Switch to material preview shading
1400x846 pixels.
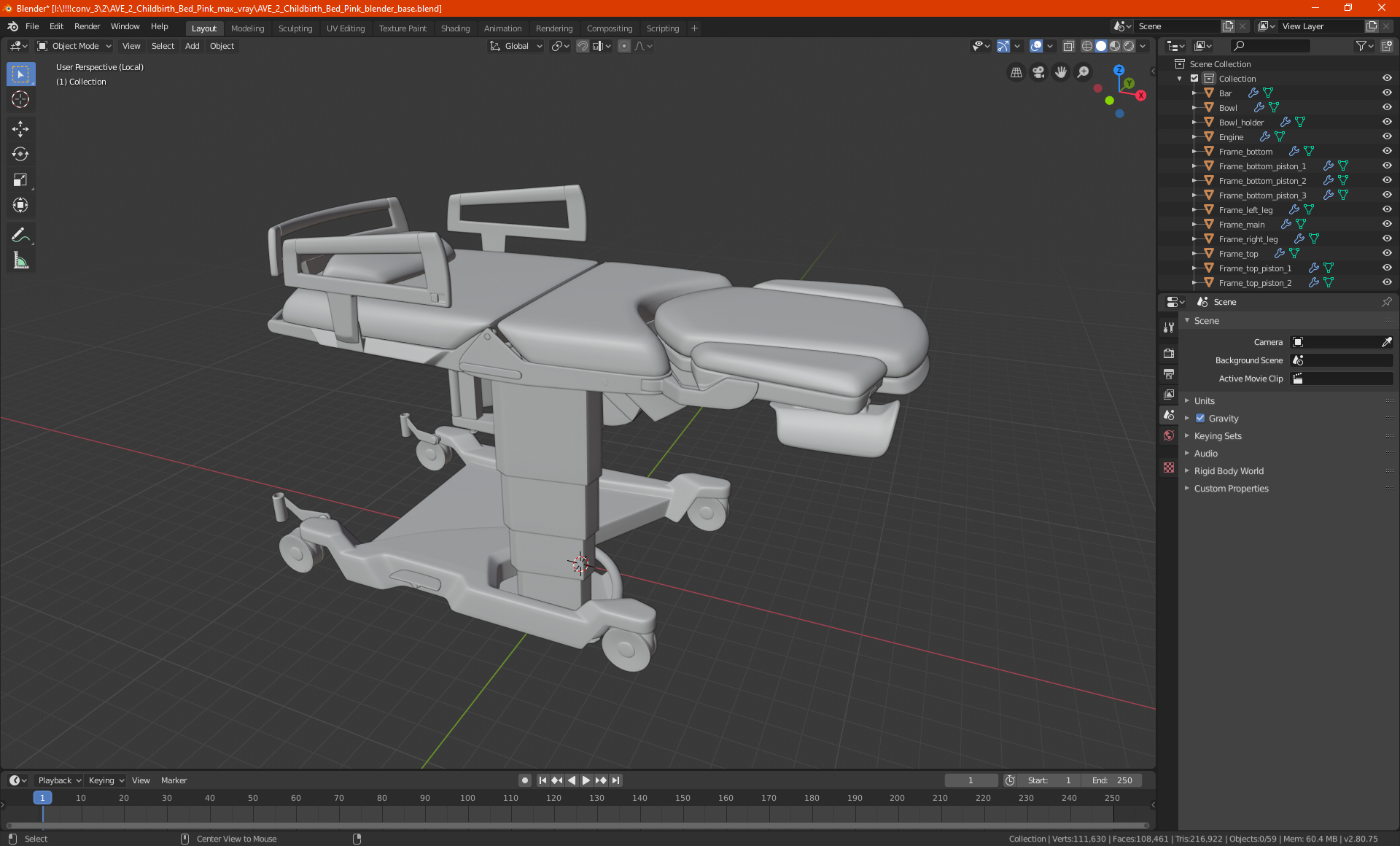(x=1115, y=46)
